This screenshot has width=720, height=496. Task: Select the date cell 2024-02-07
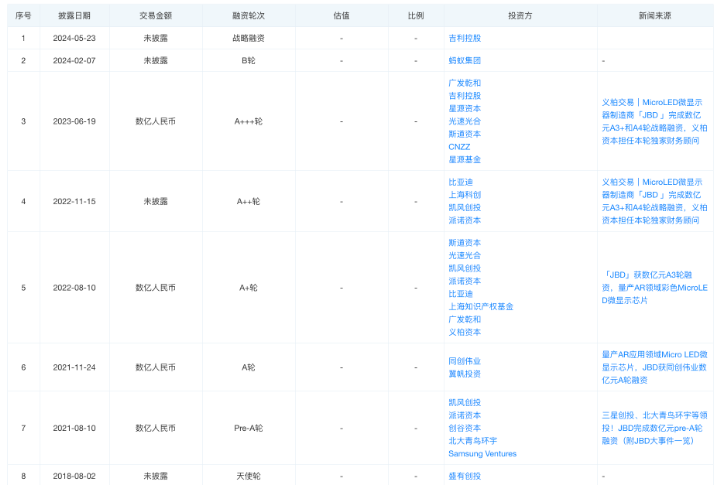pos(74,61)
